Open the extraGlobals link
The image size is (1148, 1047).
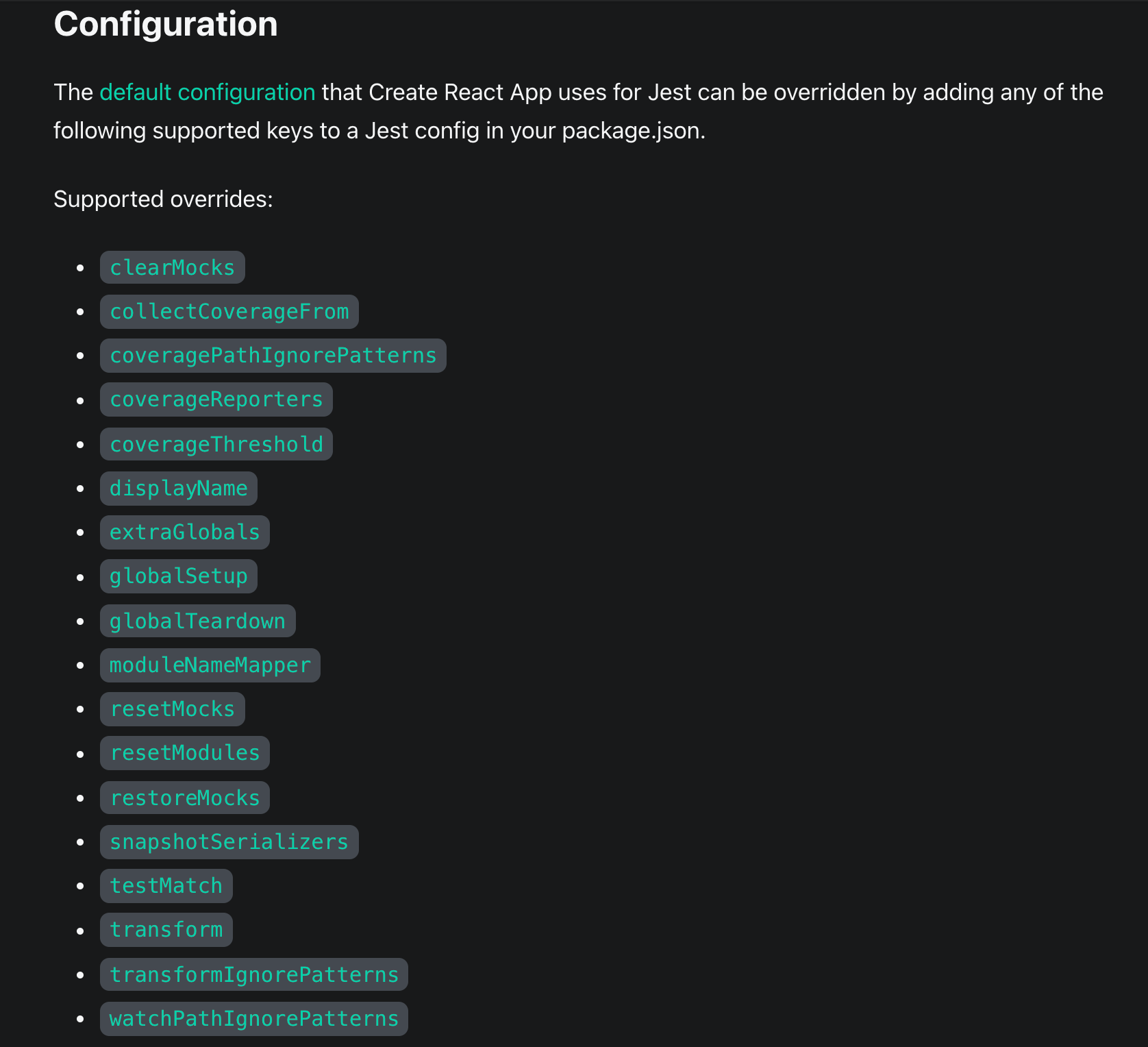click(185, 532)
